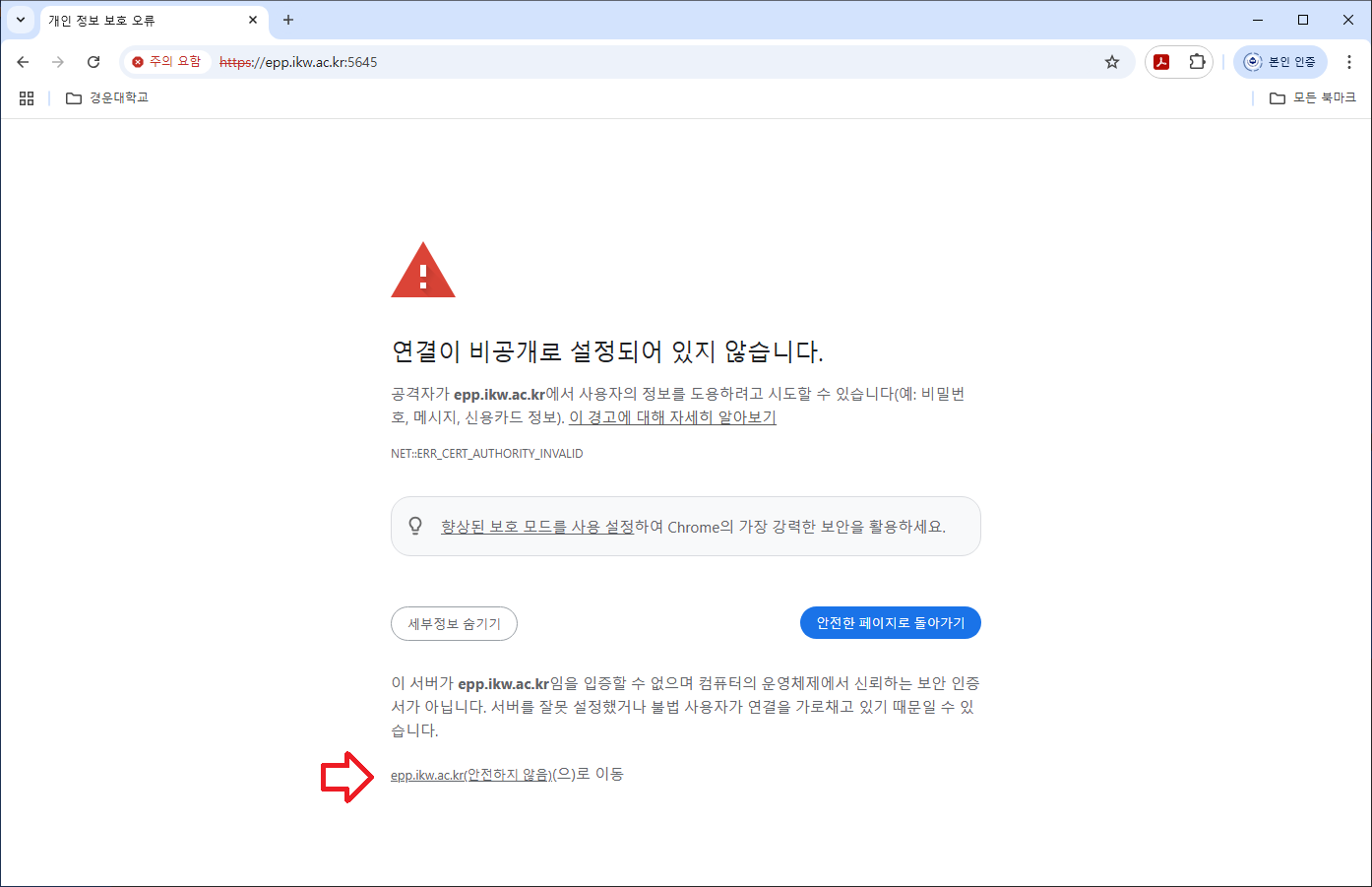Select the 개인 정보 보호 오류 tab
The image size is (1372, 887).
(138, 21)
